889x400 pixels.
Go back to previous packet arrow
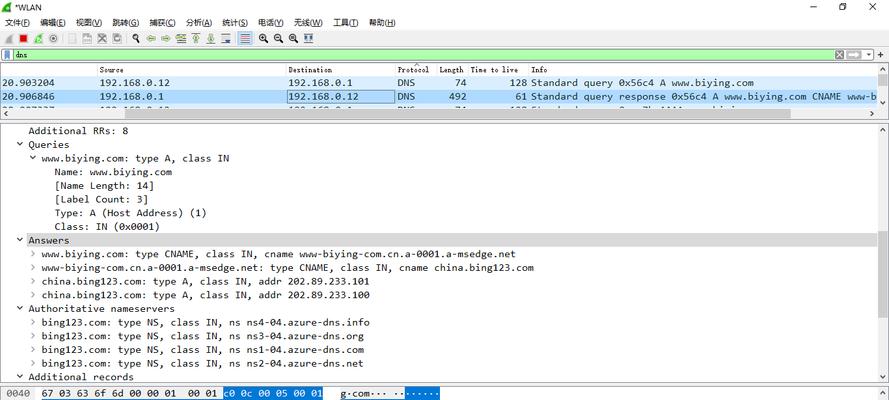151,39
